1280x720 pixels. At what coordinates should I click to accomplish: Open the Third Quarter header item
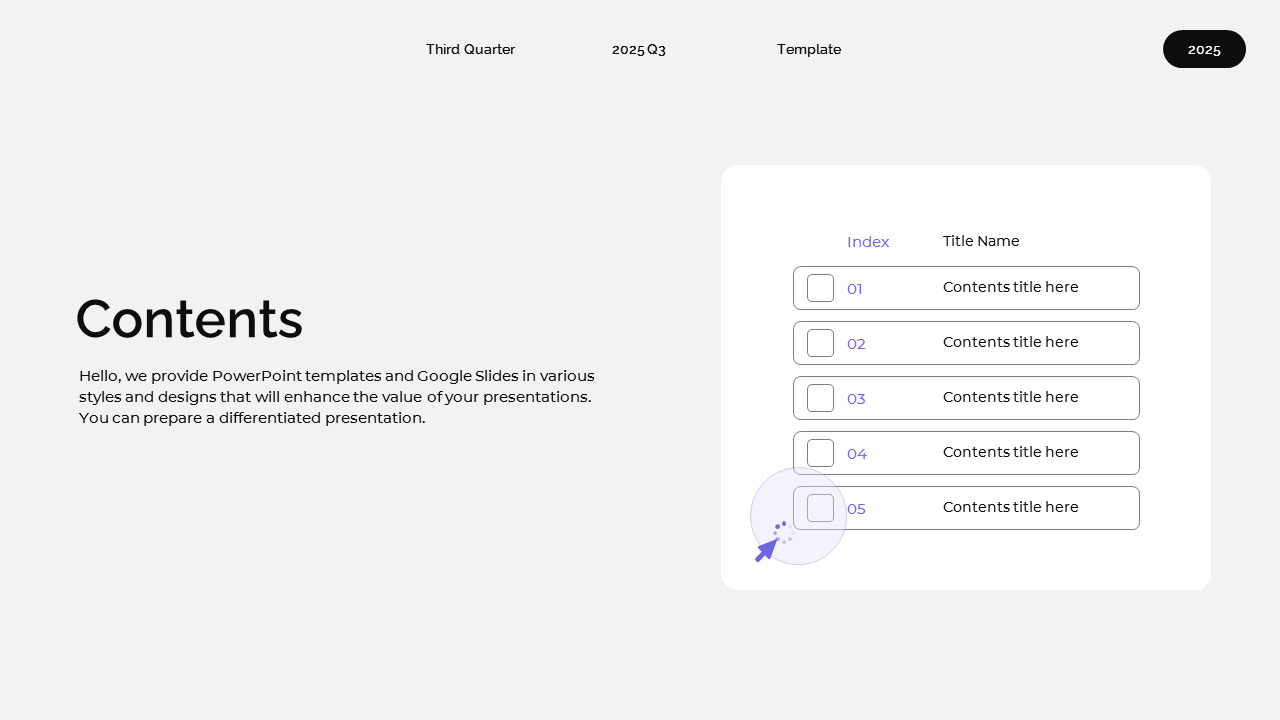[470, 49]
